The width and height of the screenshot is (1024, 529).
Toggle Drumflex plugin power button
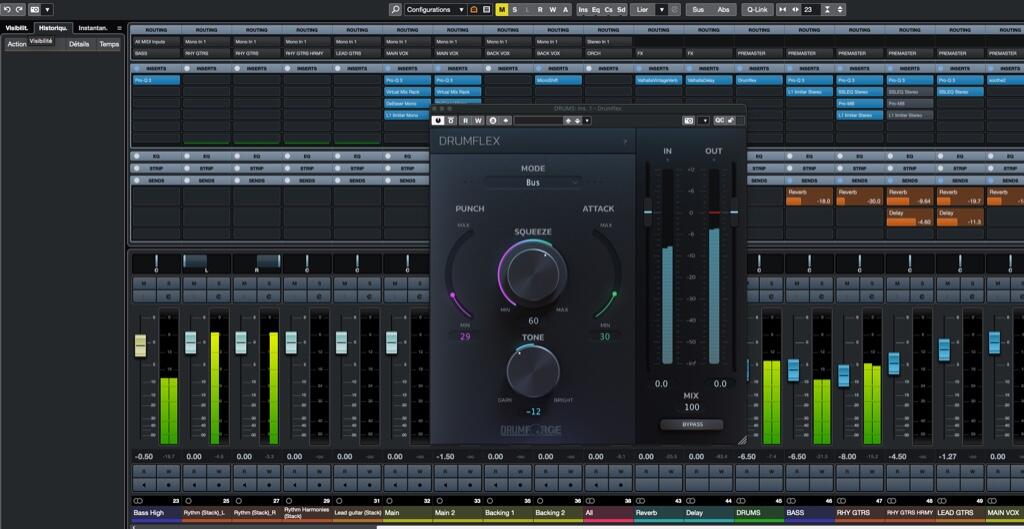pos(438,120)
